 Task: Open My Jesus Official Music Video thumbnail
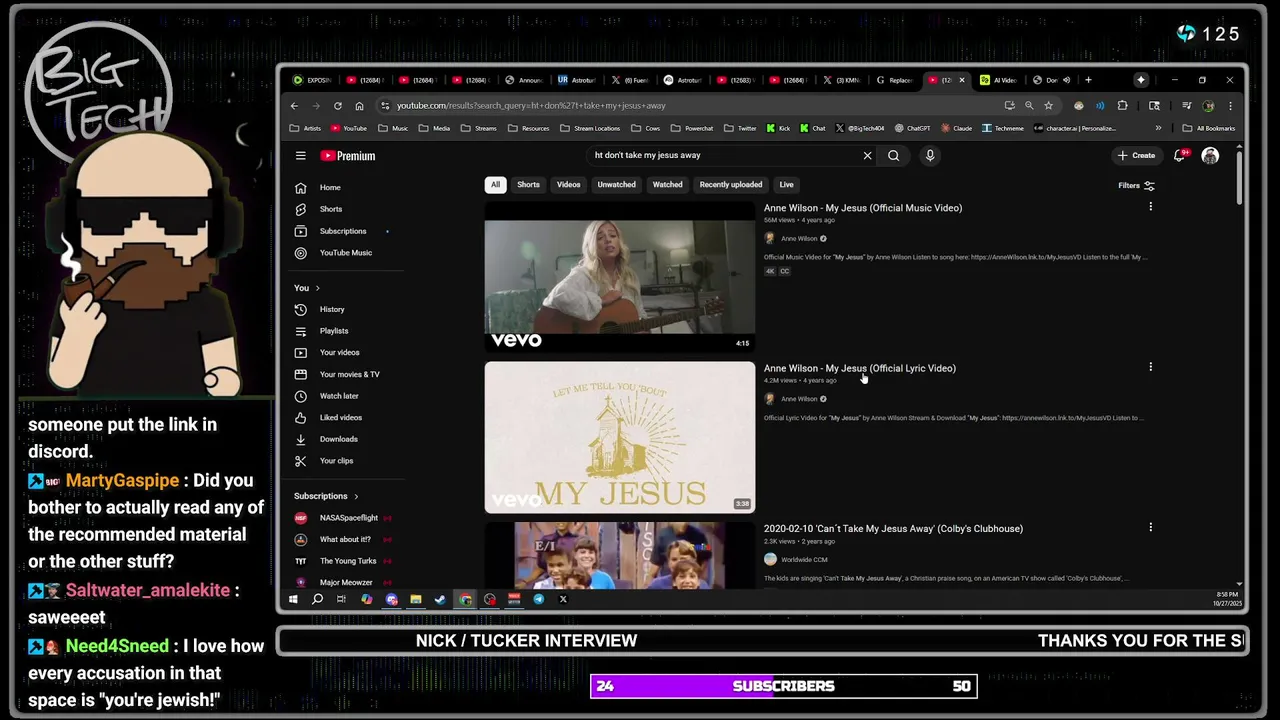click(x=620, y=276)
